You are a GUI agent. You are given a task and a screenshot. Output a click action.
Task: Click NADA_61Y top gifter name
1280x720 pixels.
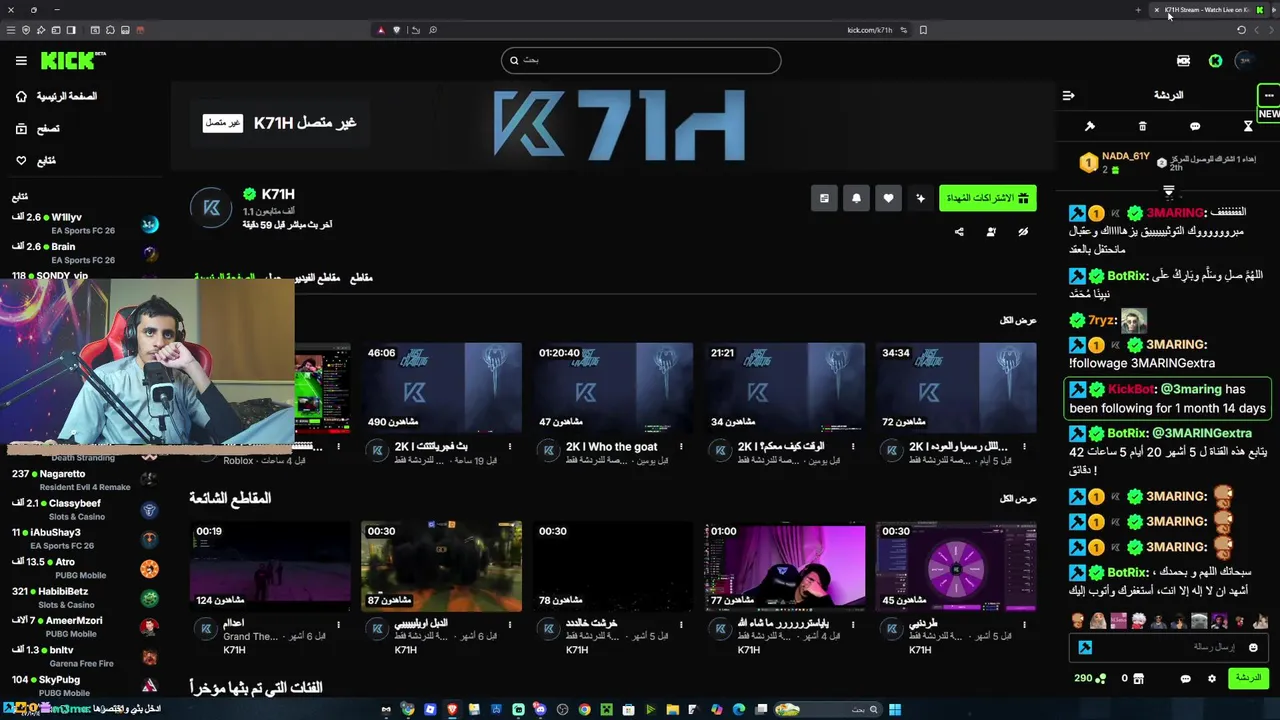pos(1125,157)
